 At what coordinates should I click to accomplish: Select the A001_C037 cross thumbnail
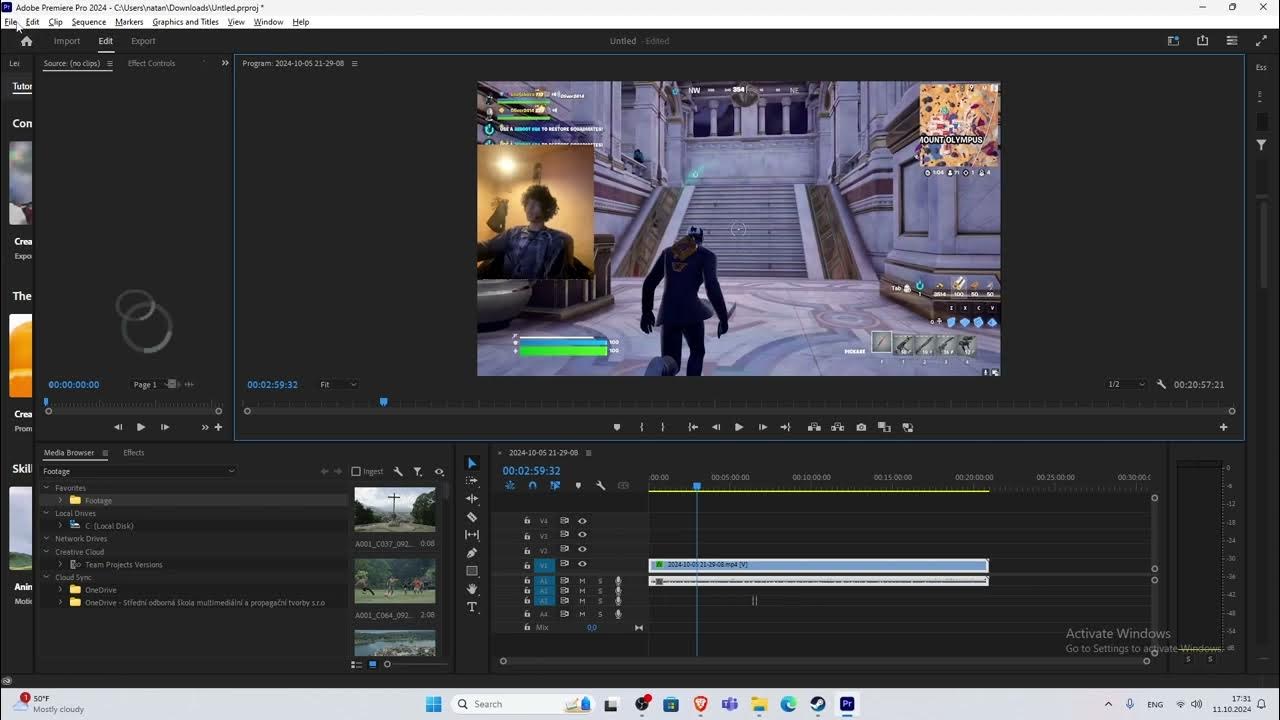pos(394,511)
